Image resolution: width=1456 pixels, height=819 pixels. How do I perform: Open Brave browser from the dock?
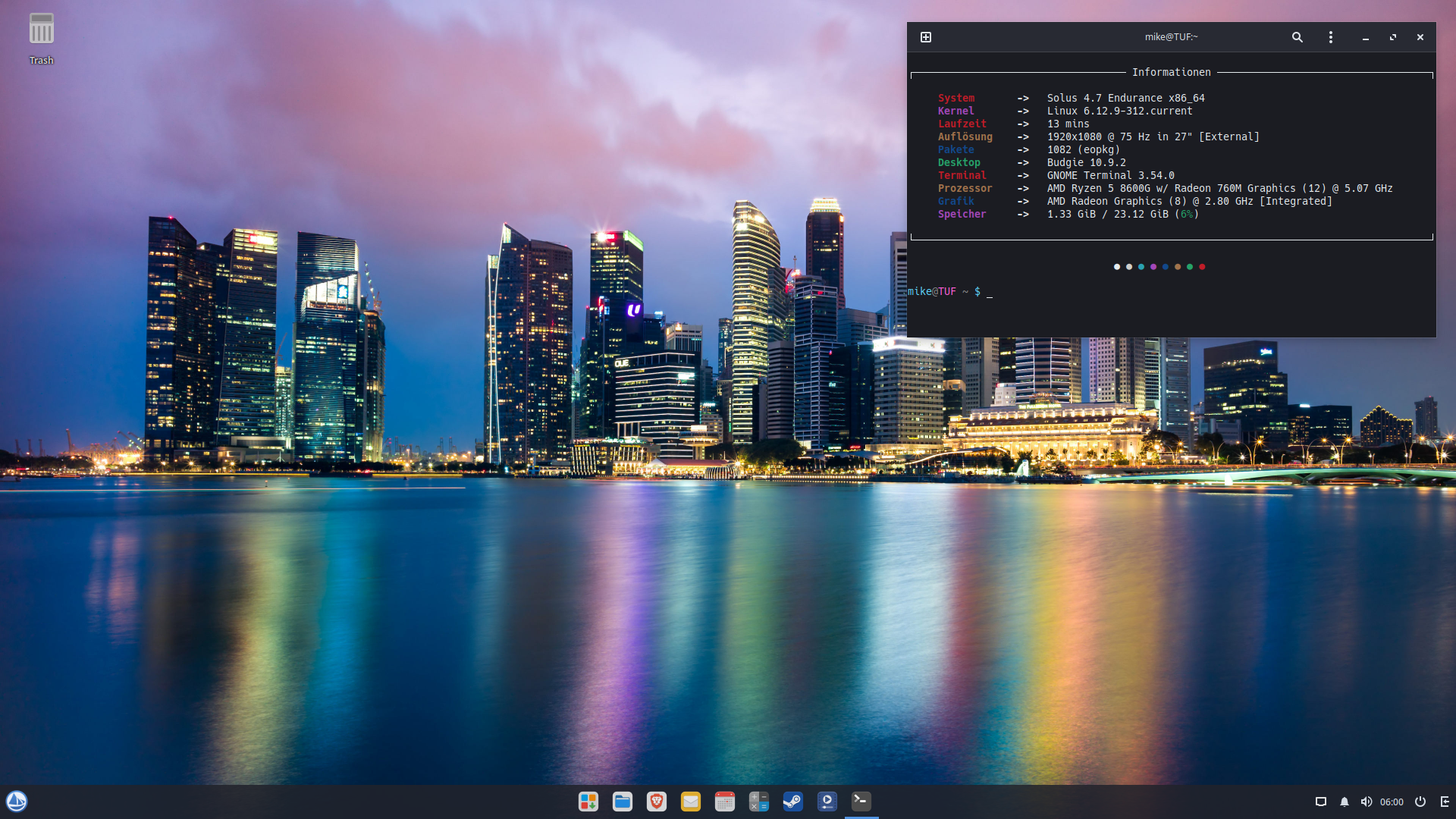click(x=657, y=802)
